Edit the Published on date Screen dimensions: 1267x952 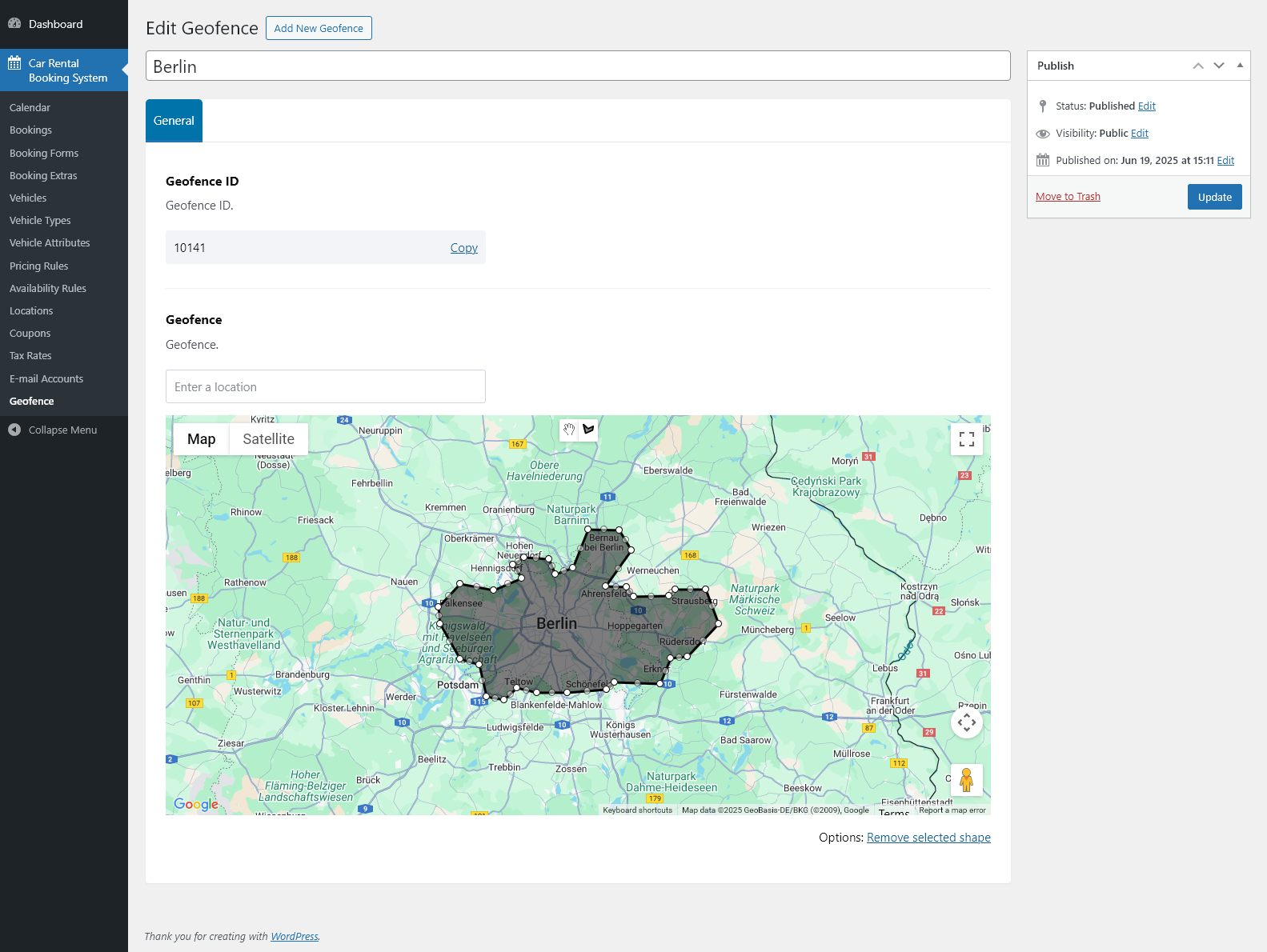point(1226,160)
